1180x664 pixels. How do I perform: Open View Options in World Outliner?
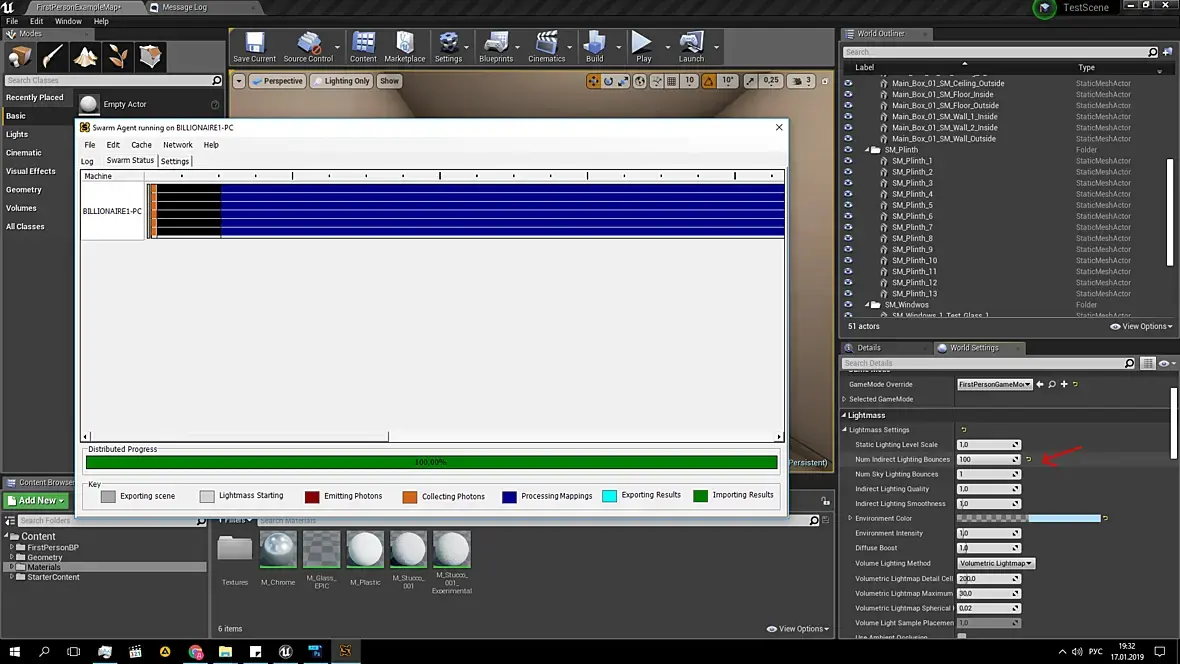[x=1141, y=326]
